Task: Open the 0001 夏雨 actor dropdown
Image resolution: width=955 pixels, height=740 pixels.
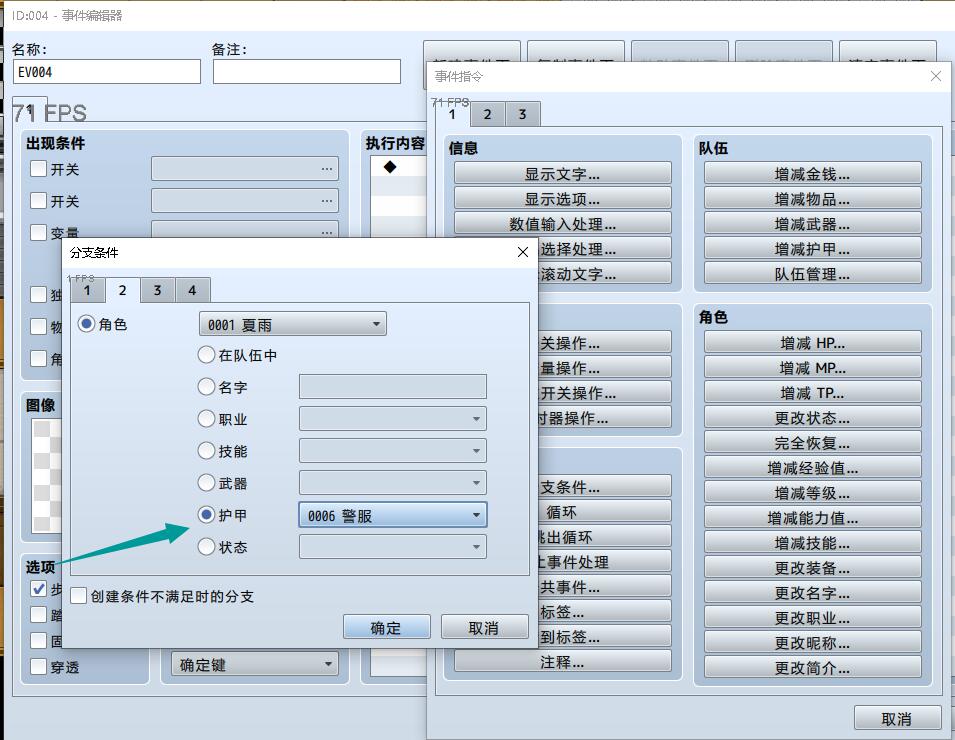Action: [293, 324]
